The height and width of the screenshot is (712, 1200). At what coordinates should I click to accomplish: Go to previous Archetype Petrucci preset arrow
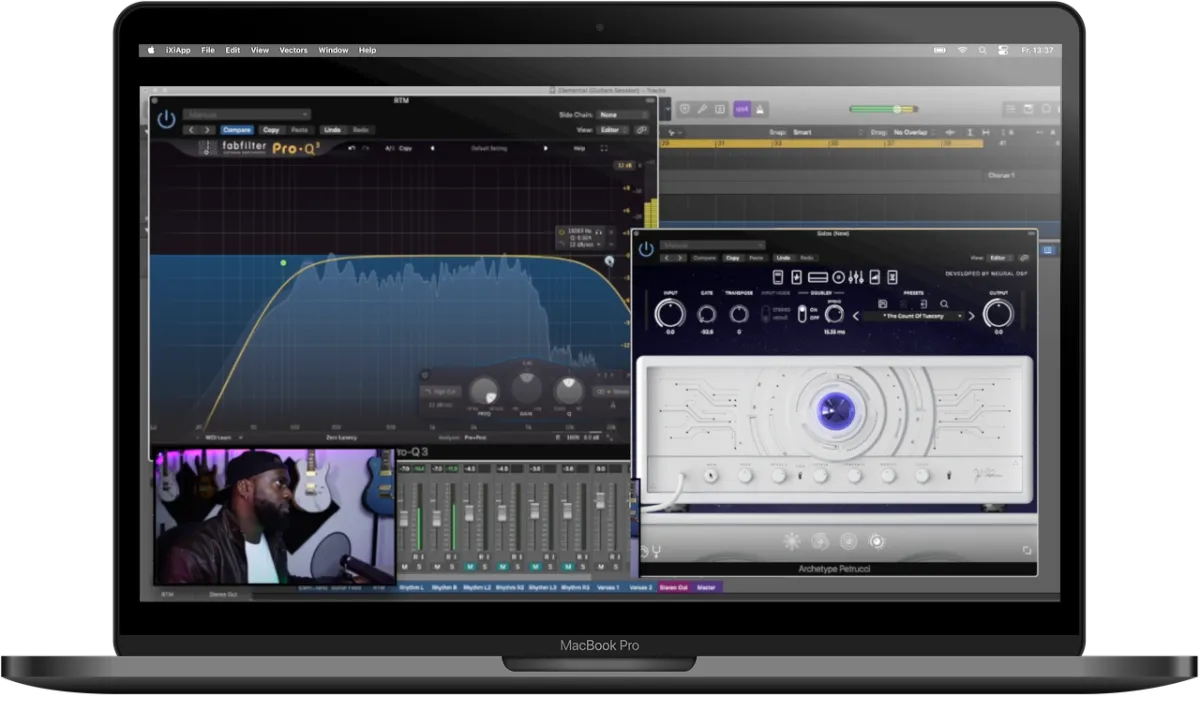click(856, 316)
